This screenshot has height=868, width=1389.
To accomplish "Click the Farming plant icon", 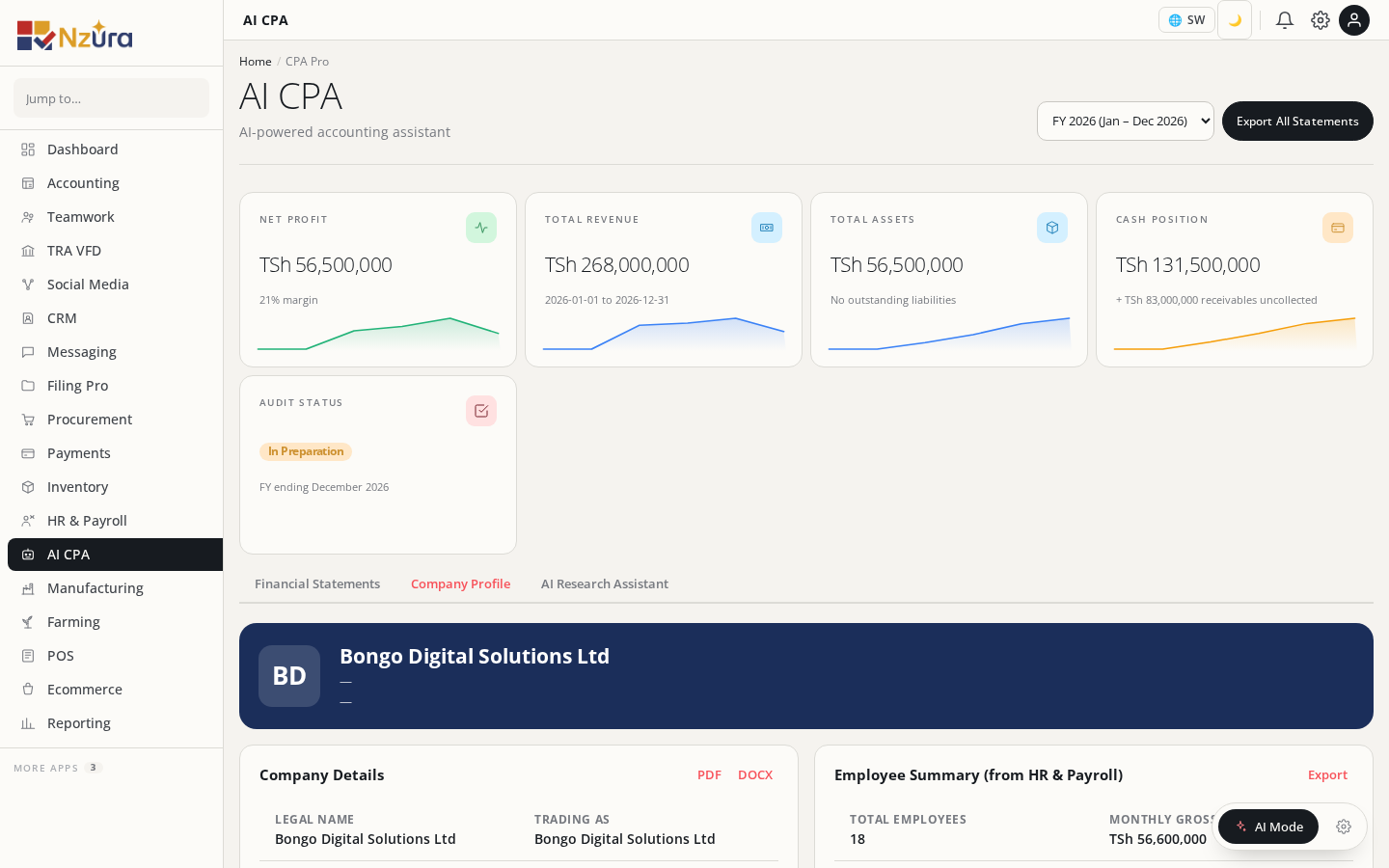I will click(28, 622).
